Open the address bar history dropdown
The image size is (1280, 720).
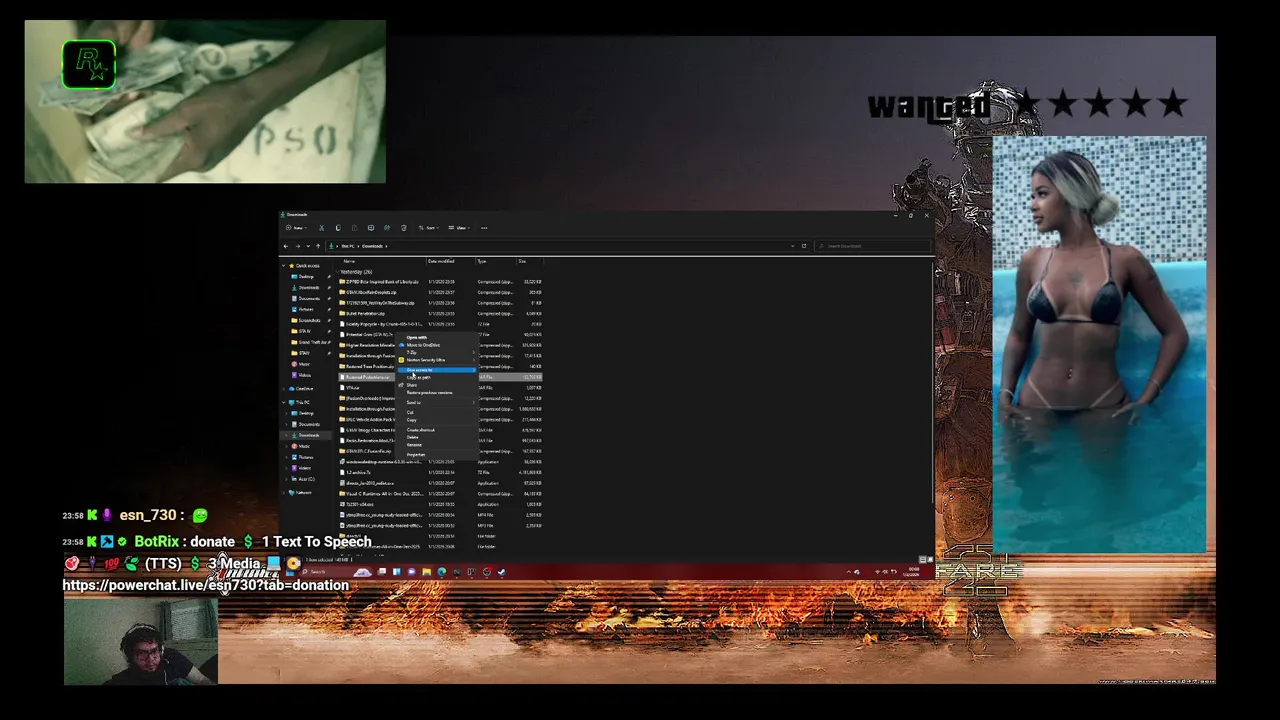[792, 246]
